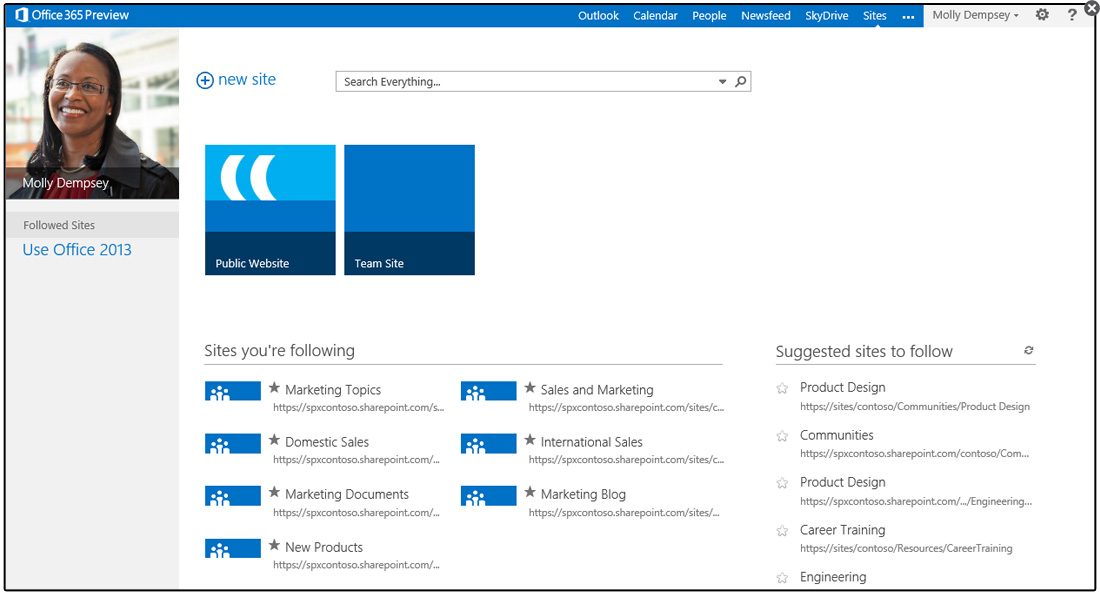
Task: Click the new site plus icon
Action: (204, 80)
